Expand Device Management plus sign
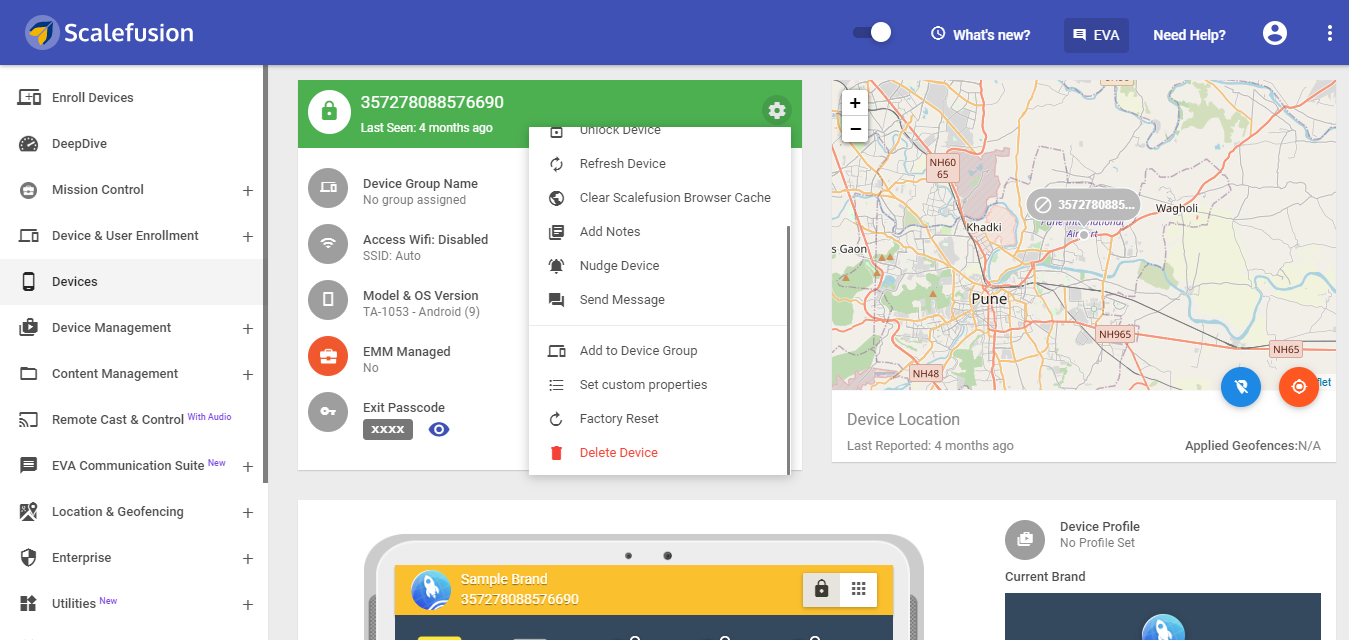Image resolution: width=1349 pixels, height=640 pixels. click(248, 328)
